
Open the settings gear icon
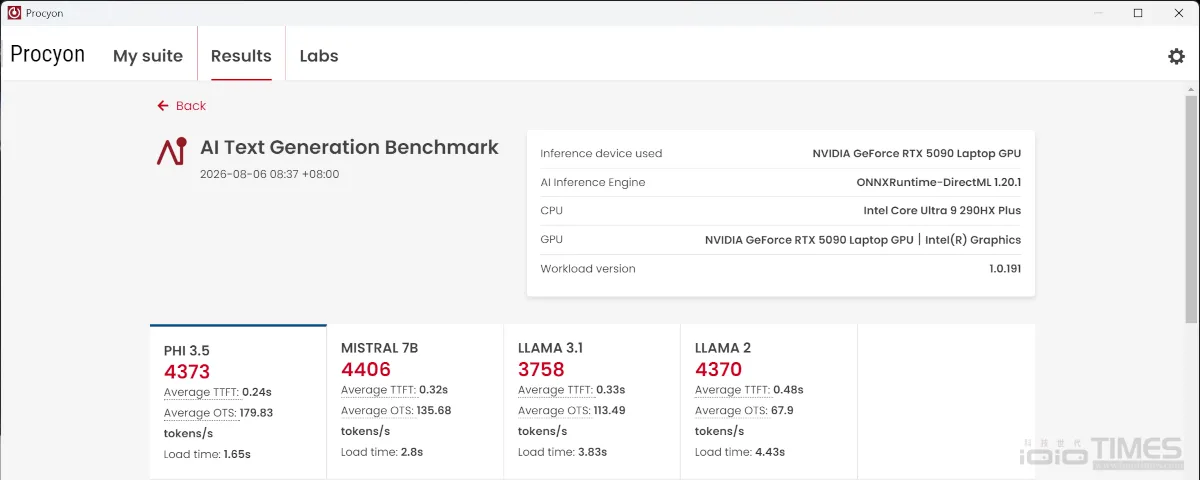click(1176, 56)
